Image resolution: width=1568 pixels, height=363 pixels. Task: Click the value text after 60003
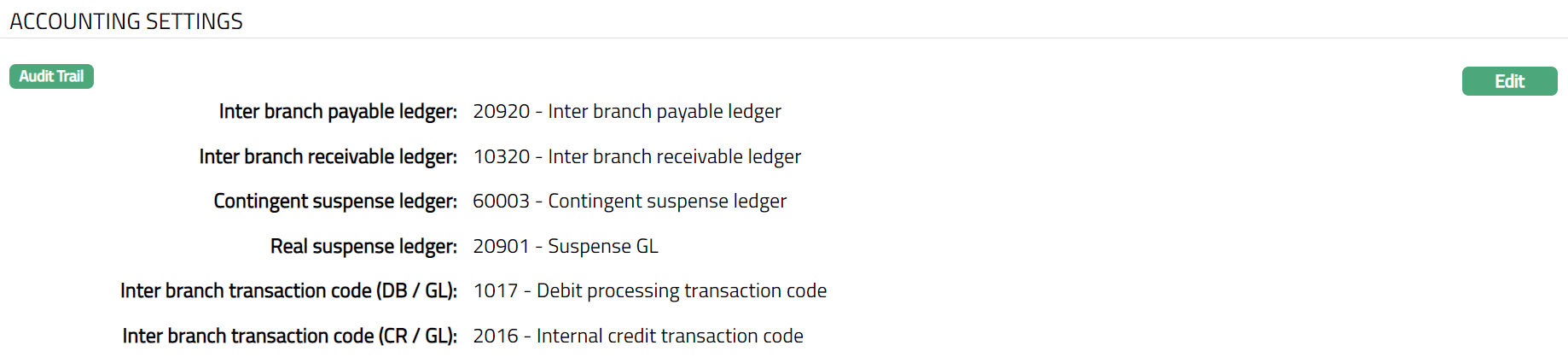pos(667,202)
